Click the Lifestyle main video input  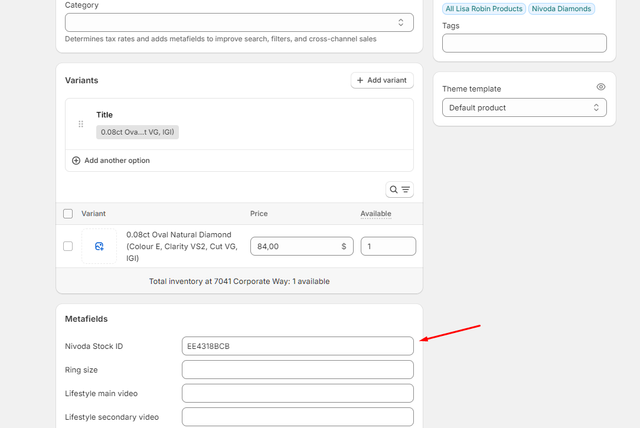tap(298, 393)
